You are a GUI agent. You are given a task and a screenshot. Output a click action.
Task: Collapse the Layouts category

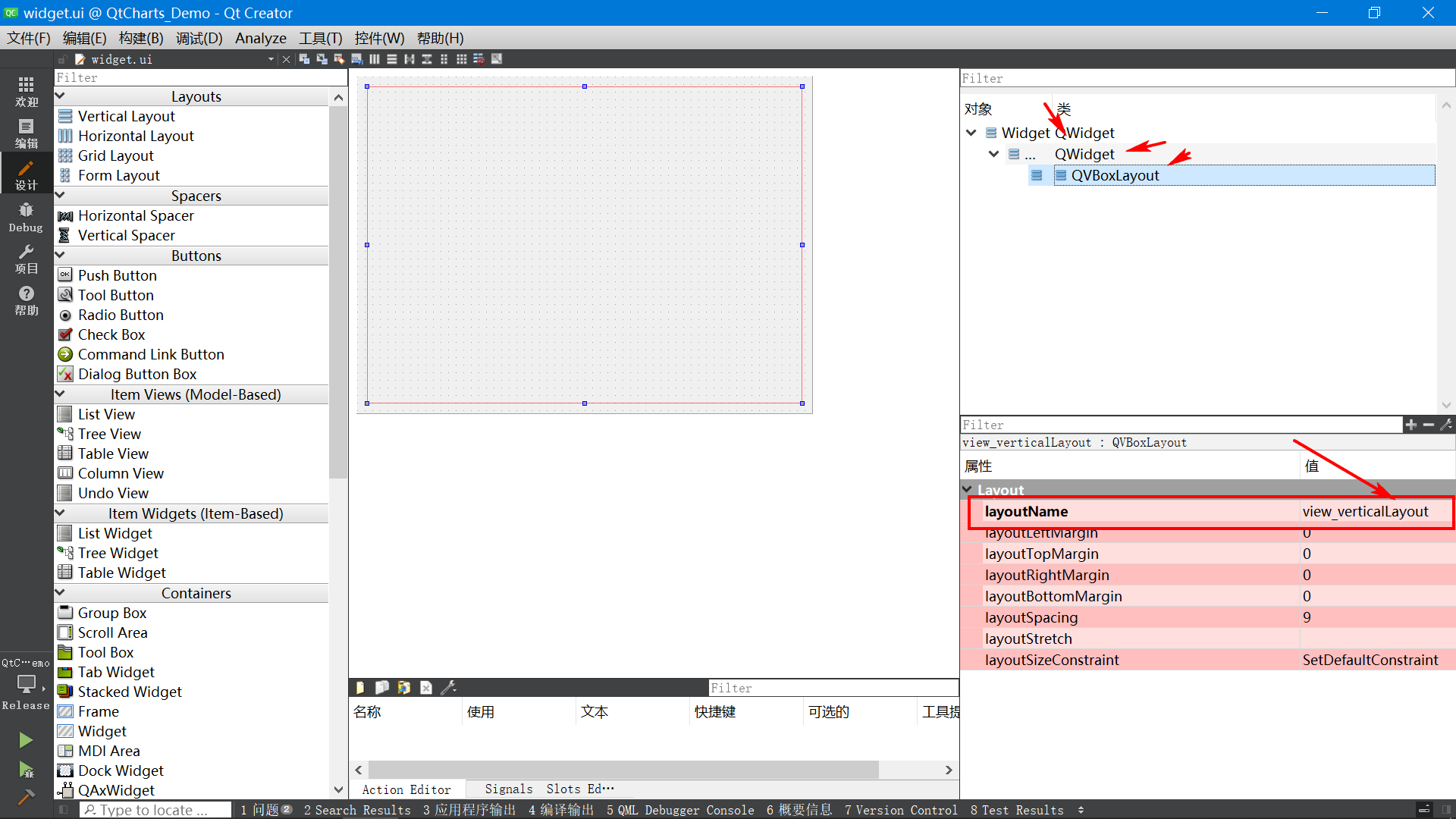(x=61, y=96)
